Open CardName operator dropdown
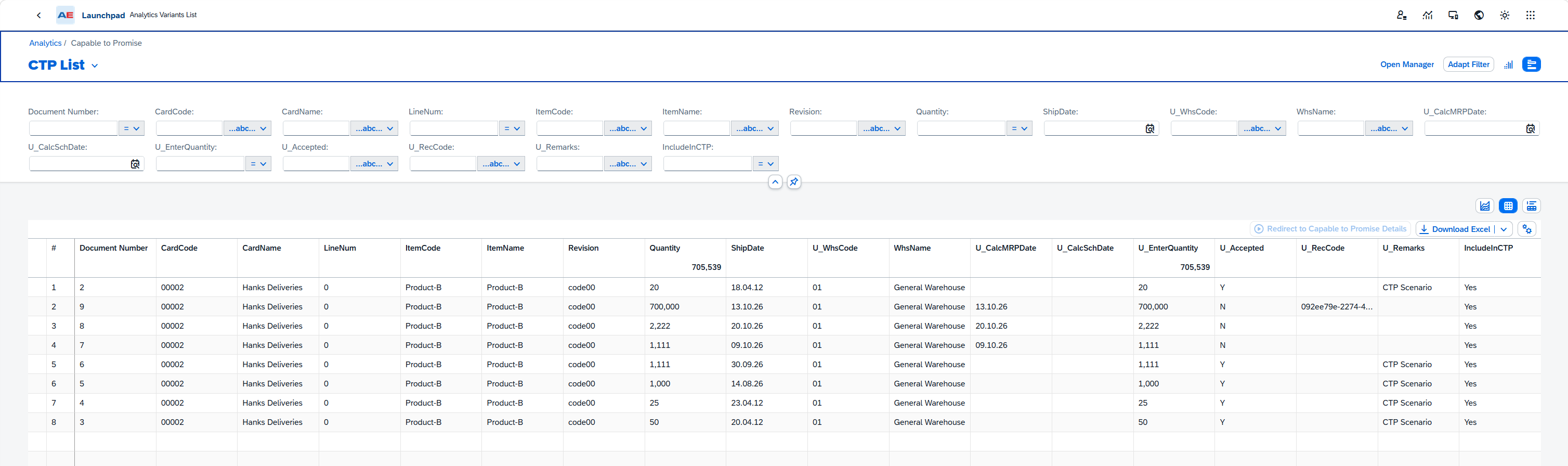This screenshot has width=1568, height=466. tap(374, 128)
